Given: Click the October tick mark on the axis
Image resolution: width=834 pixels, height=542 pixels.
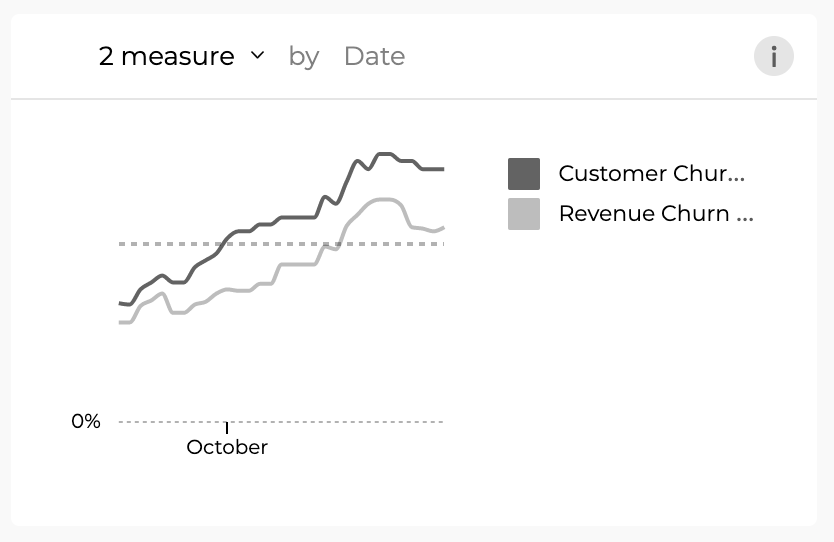Looking at the screenshot, I should coord(227,428).
